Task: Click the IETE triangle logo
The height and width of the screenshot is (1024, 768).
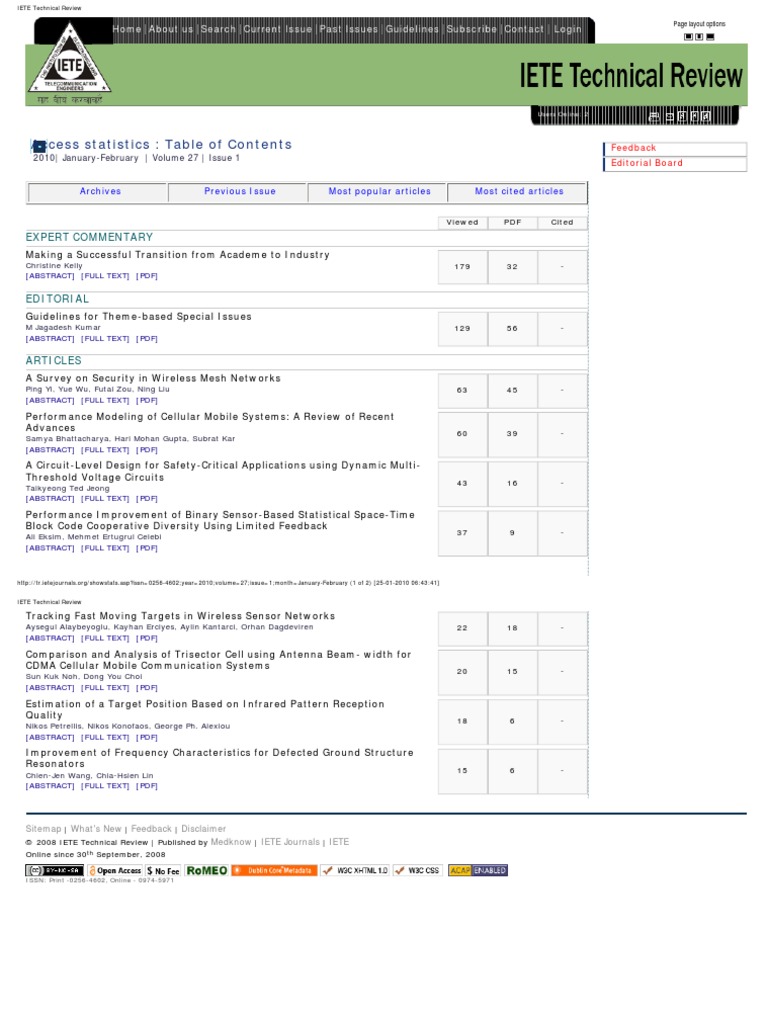Action: 69,62
